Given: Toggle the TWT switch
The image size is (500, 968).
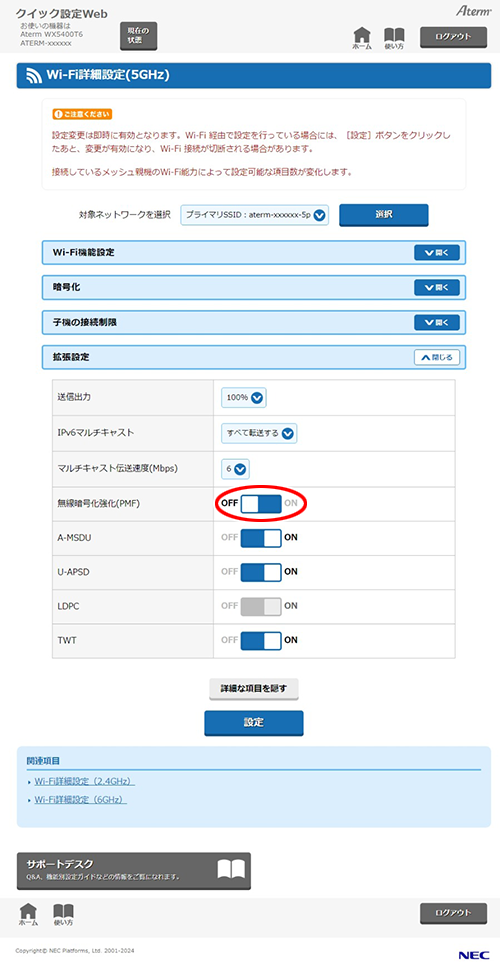Looking at the screenshot, I should (x=260, y=640).
